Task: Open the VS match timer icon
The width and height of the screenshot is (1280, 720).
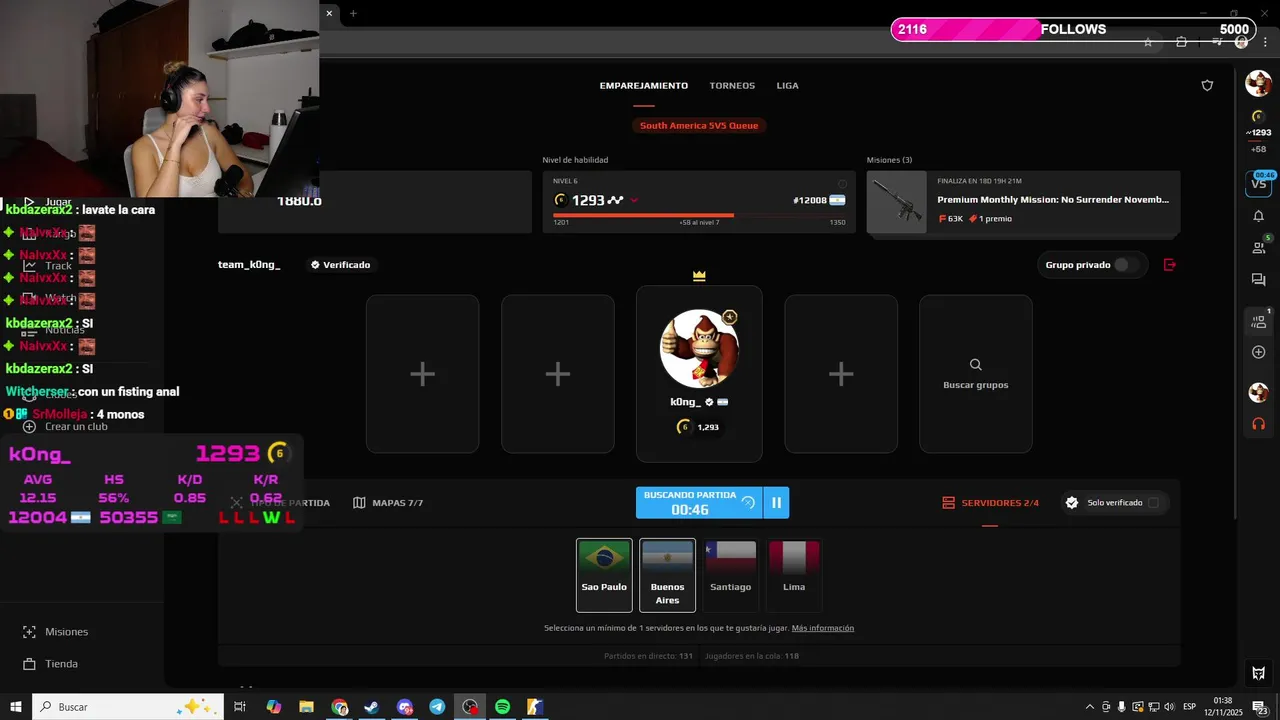Action: (1258, 183)
